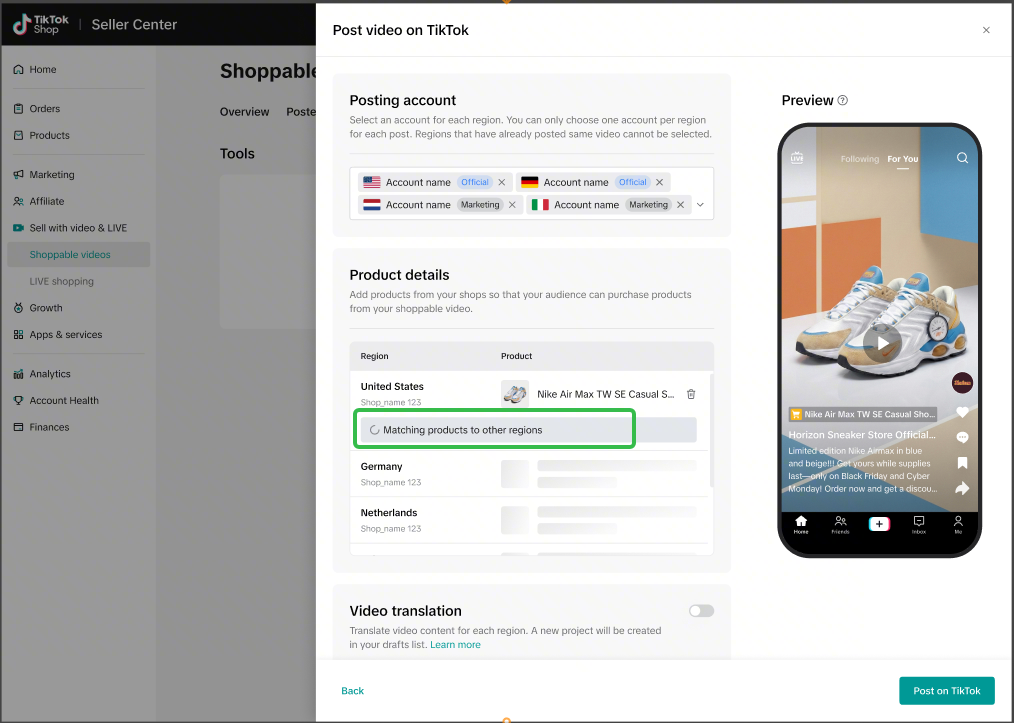Switch to the Following tab in preview
The height and width of the screenshot is (723, 1014).
(x=859, y=159)
